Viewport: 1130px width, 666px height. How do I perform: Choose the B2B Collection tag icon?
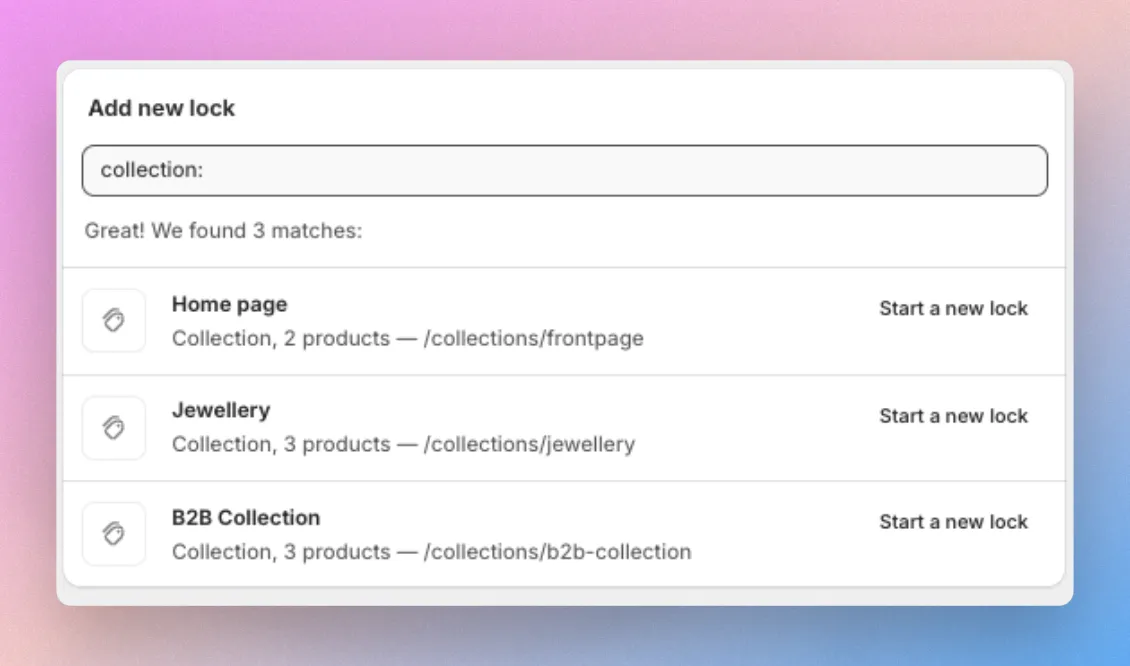pyautogui.click(x=114, y=533)
